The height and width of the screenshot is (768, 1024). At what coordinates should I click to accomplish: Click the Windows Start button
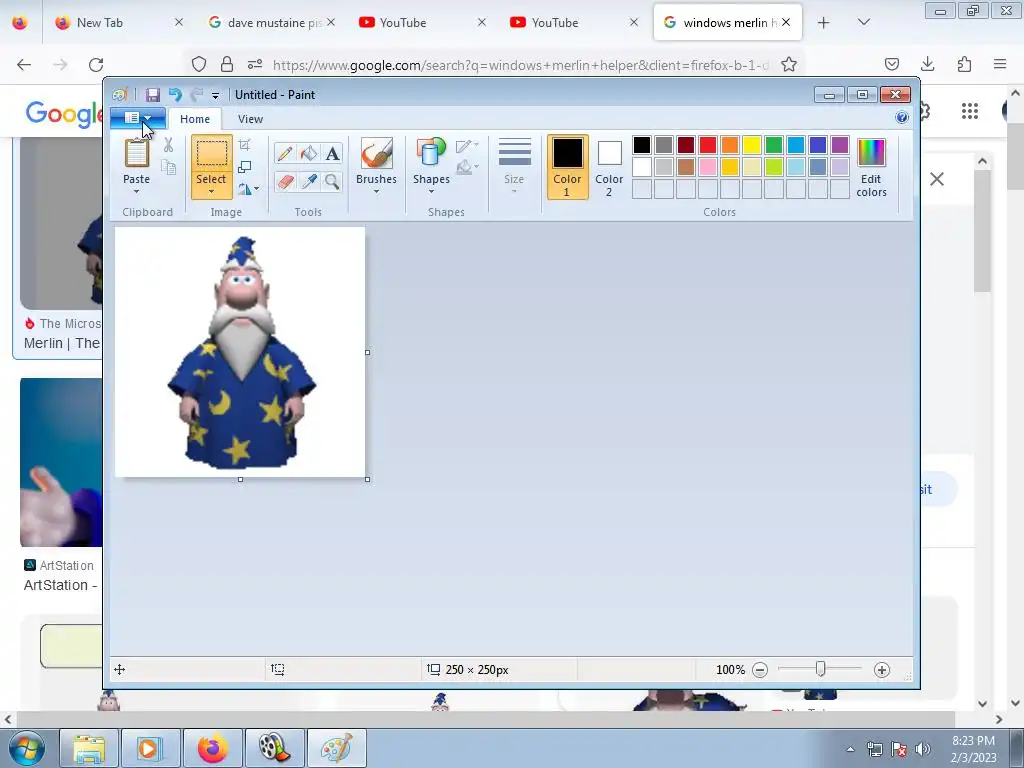(x=27, y=748)
